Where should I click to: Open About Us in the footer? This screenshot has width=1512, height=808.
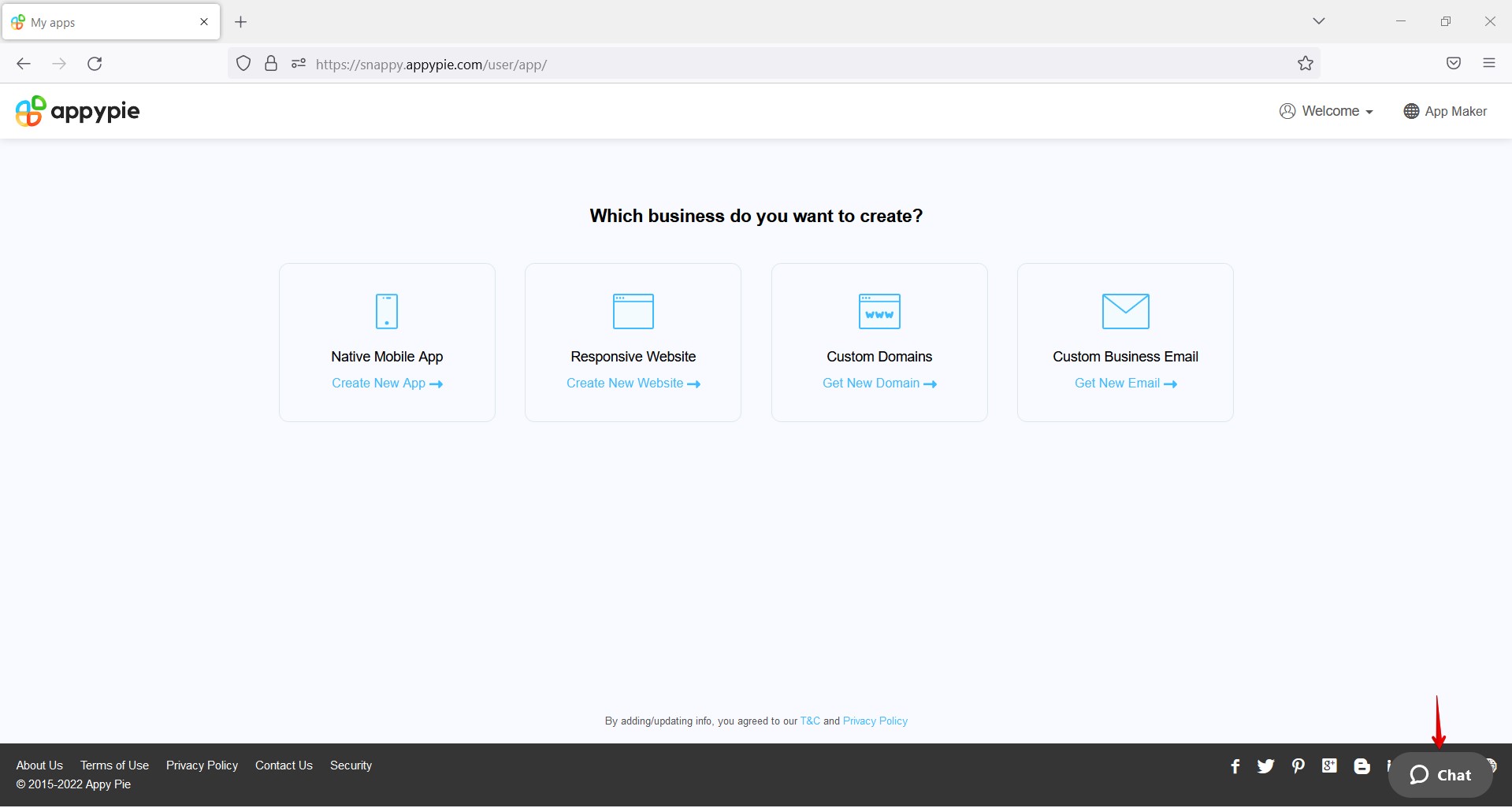coord(39,765)
